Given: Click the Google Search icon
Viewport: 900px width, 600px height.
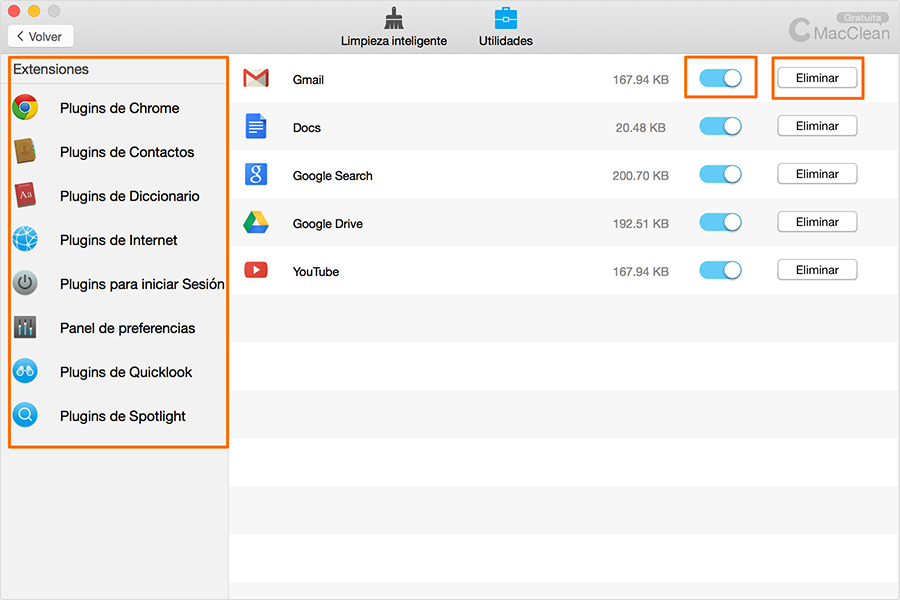Looking at the screenshot, I should tap(256, 173).
